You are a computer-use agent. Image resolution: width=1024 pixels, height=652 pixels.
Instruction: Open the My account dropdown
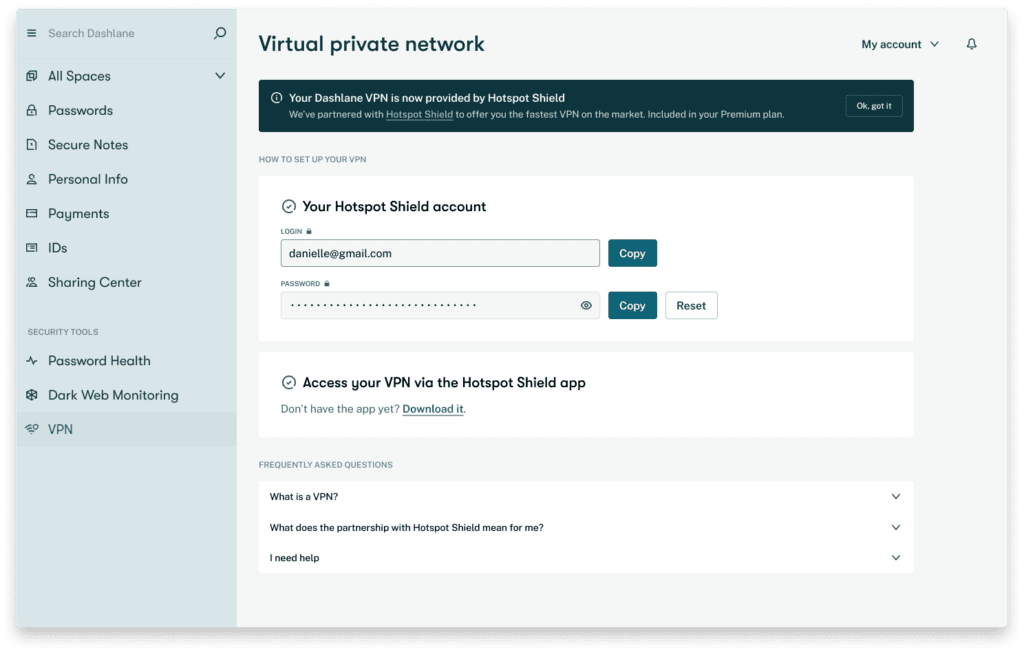click(898, 43)
